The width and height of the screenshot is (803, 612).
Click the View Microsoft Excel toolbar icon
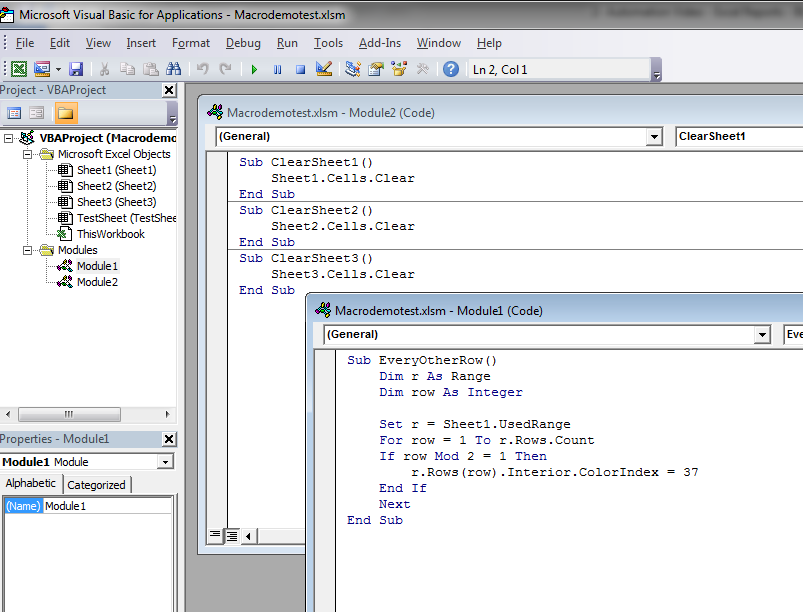point(19,69)
